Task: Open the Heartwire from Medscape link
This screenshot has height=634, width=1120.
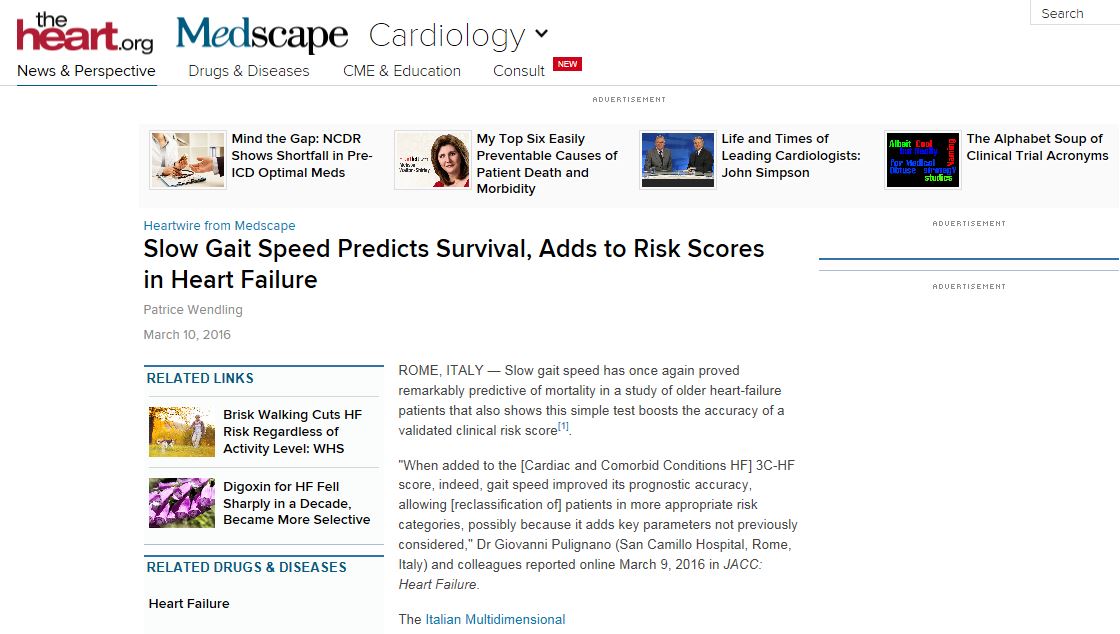Action: pyautogui.click(x=219, y=226)
